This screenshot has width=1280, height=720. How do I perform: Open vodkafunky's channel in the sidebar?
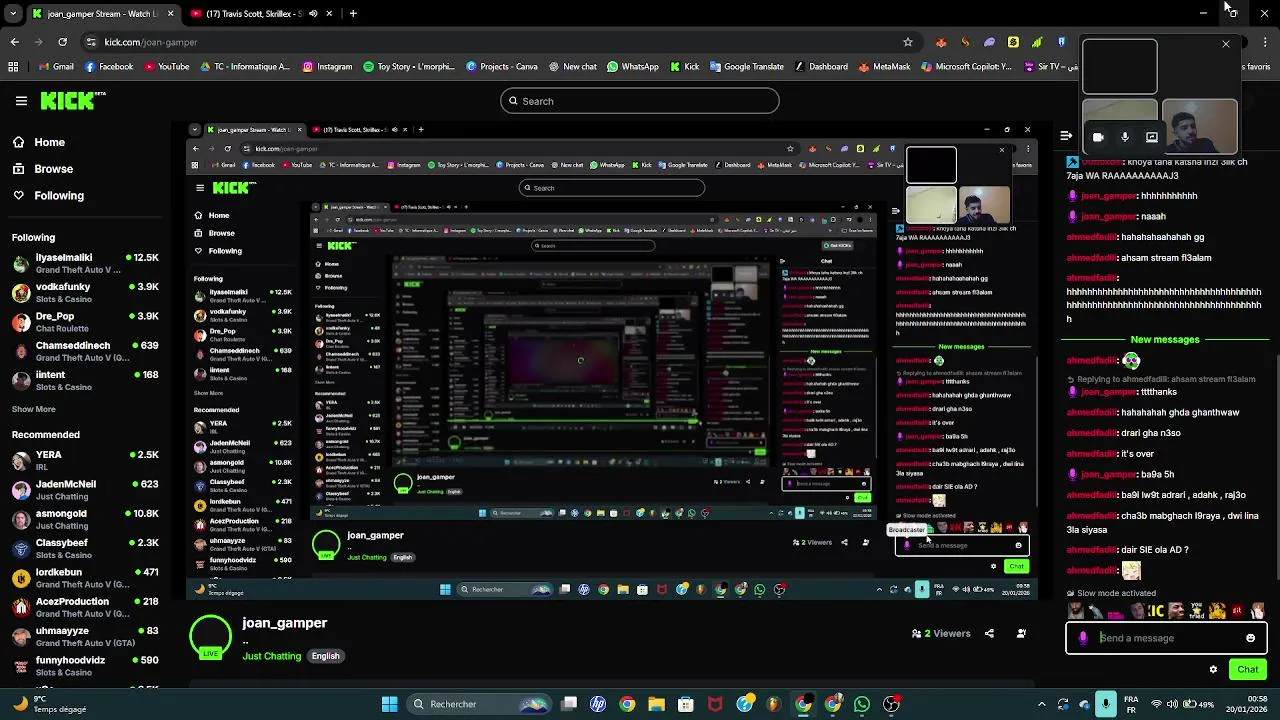point(85,292)
